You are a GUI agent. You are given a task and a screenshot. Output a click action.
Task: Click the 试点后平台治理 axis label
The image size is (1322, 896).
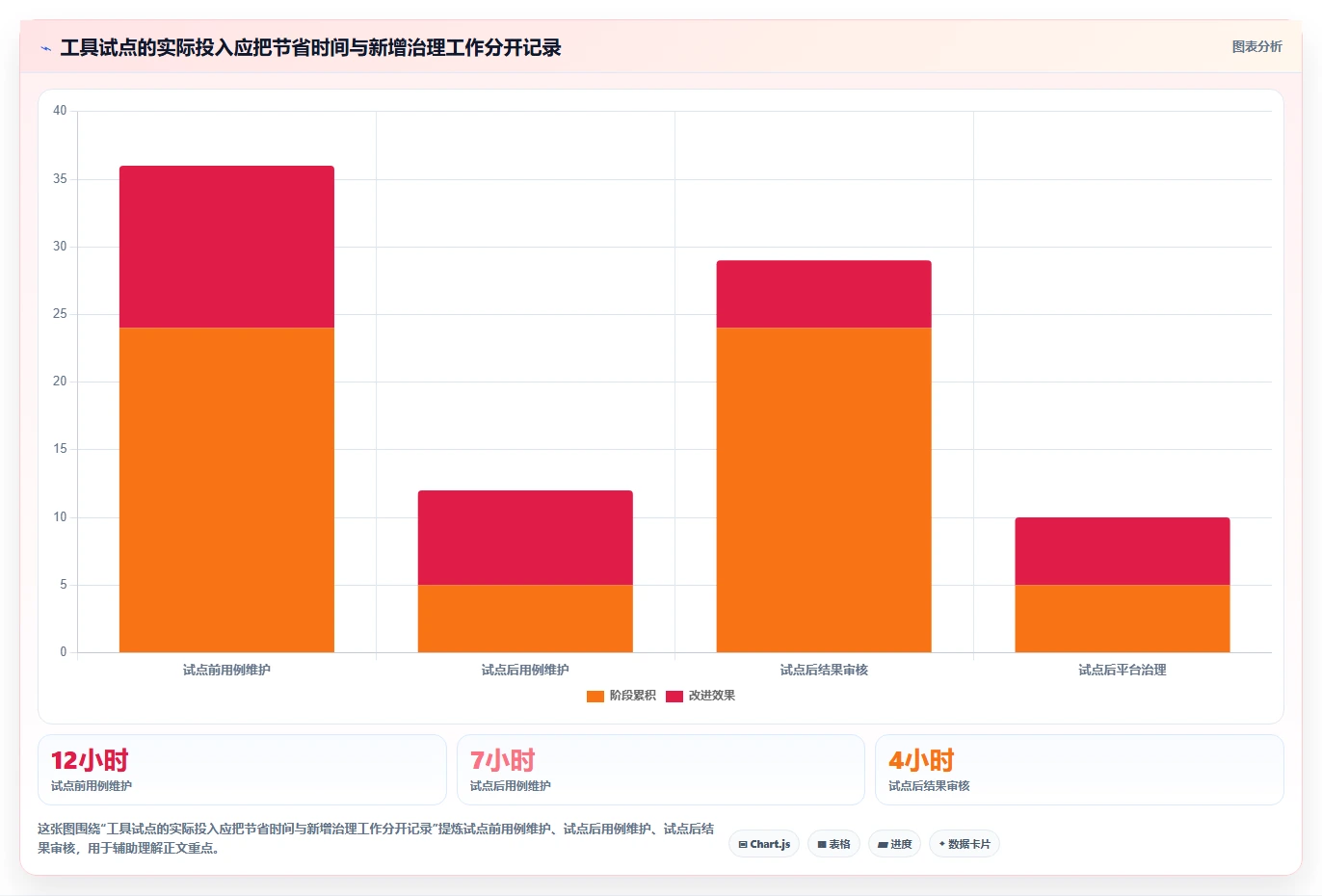pyautogui.click(x=1123, y=670)
